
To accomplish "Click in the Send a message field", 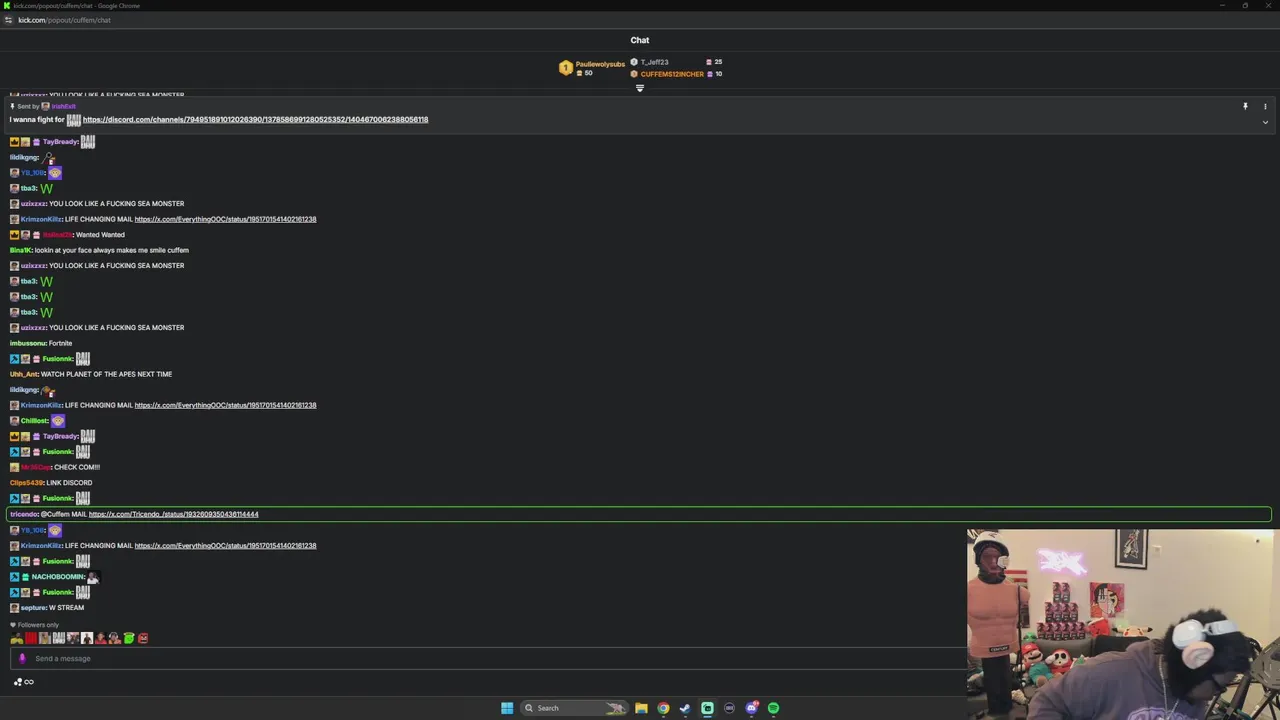I will pyautogui.click(x=490, y=659).
